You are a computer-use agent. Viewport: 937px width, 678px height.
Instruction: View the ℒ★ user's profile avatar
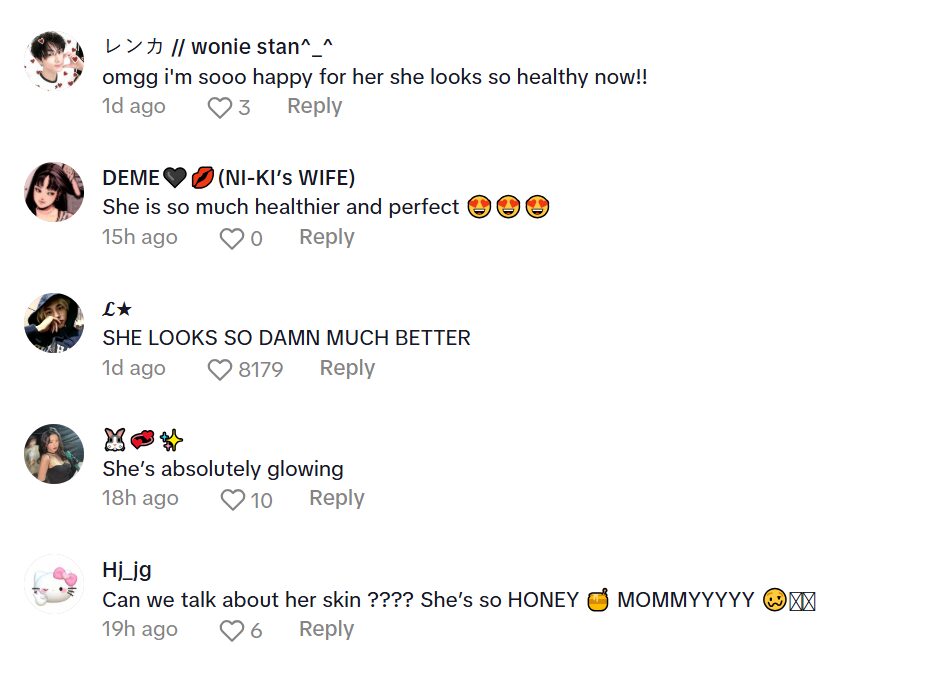pos(54,322)
